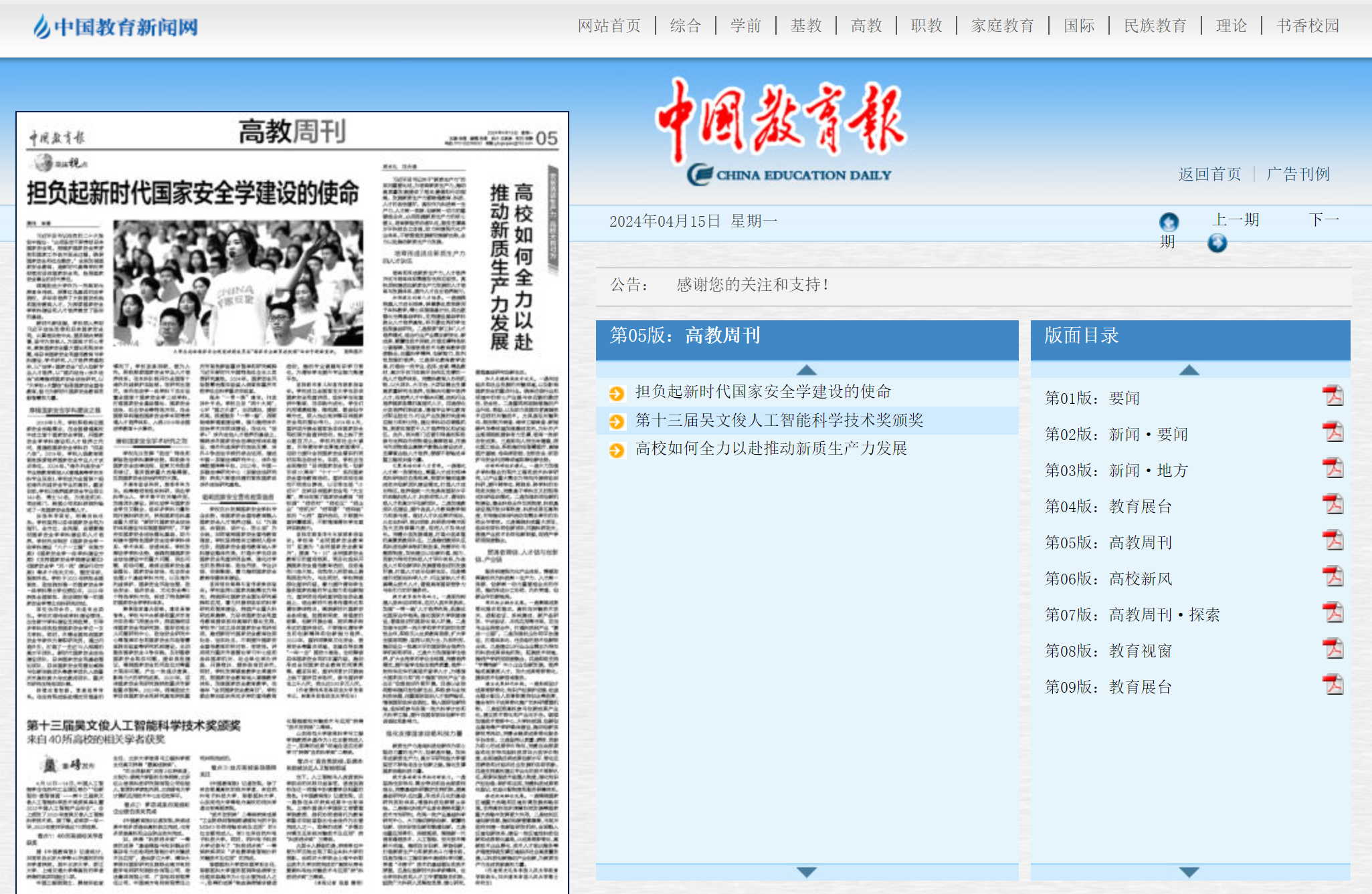The image size is (1372, 894).
Task: Click 版面目录 panel header
Action: pyautogui.click(x=1190, y=340)
